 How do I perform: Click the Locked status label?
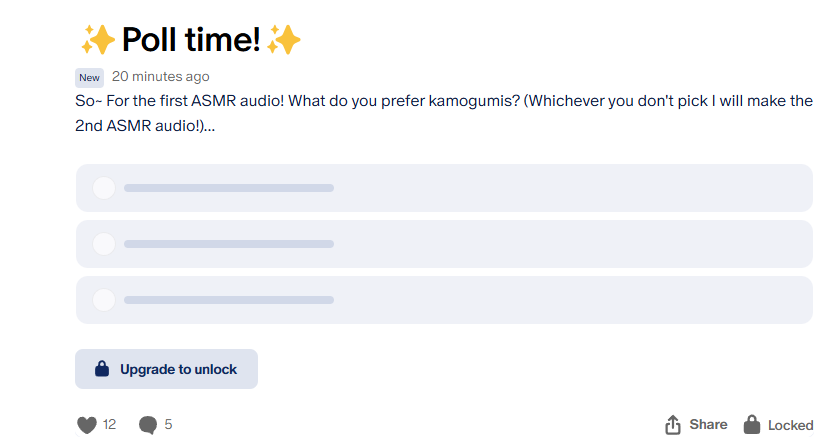tap(790, 425)
